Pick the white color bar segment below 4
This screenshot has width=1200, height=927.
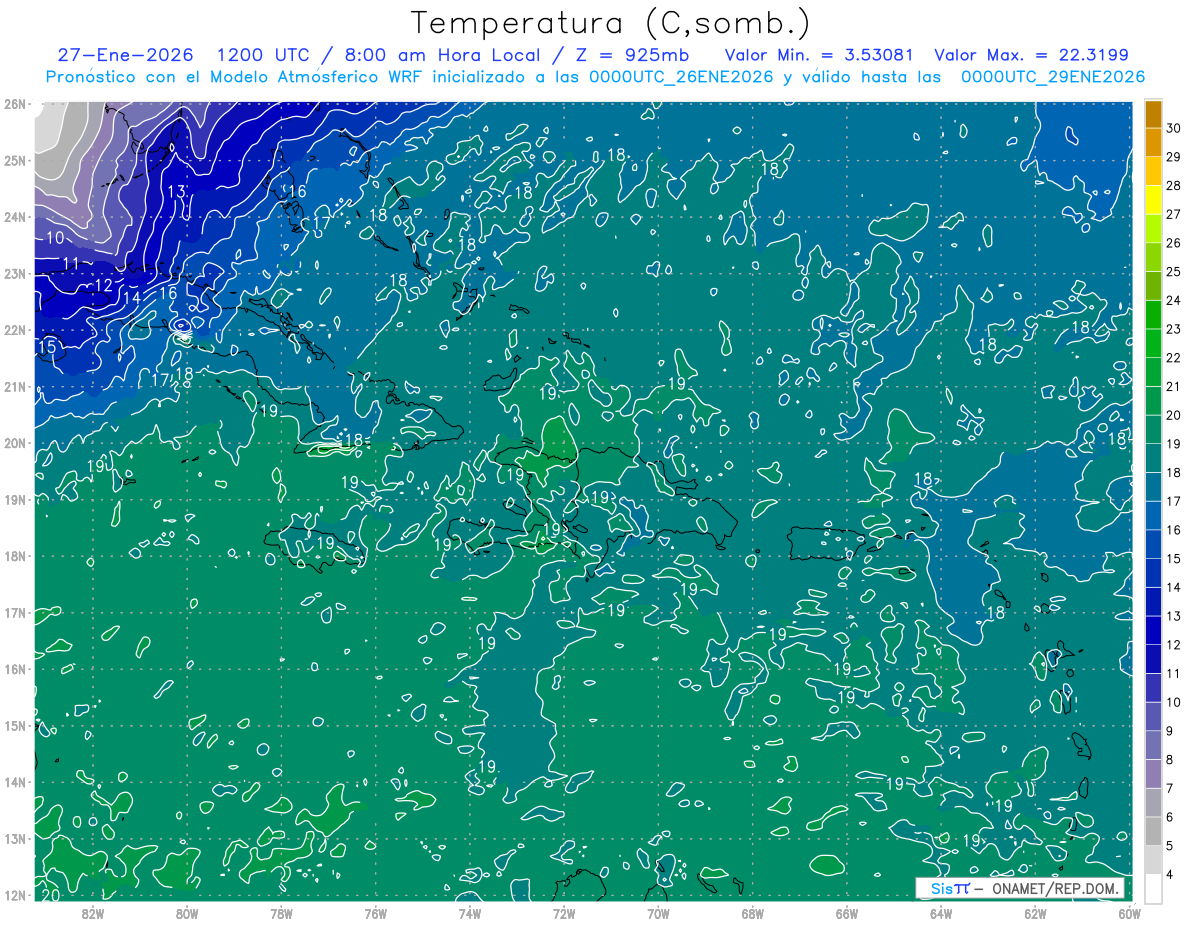coord(1153,888)
